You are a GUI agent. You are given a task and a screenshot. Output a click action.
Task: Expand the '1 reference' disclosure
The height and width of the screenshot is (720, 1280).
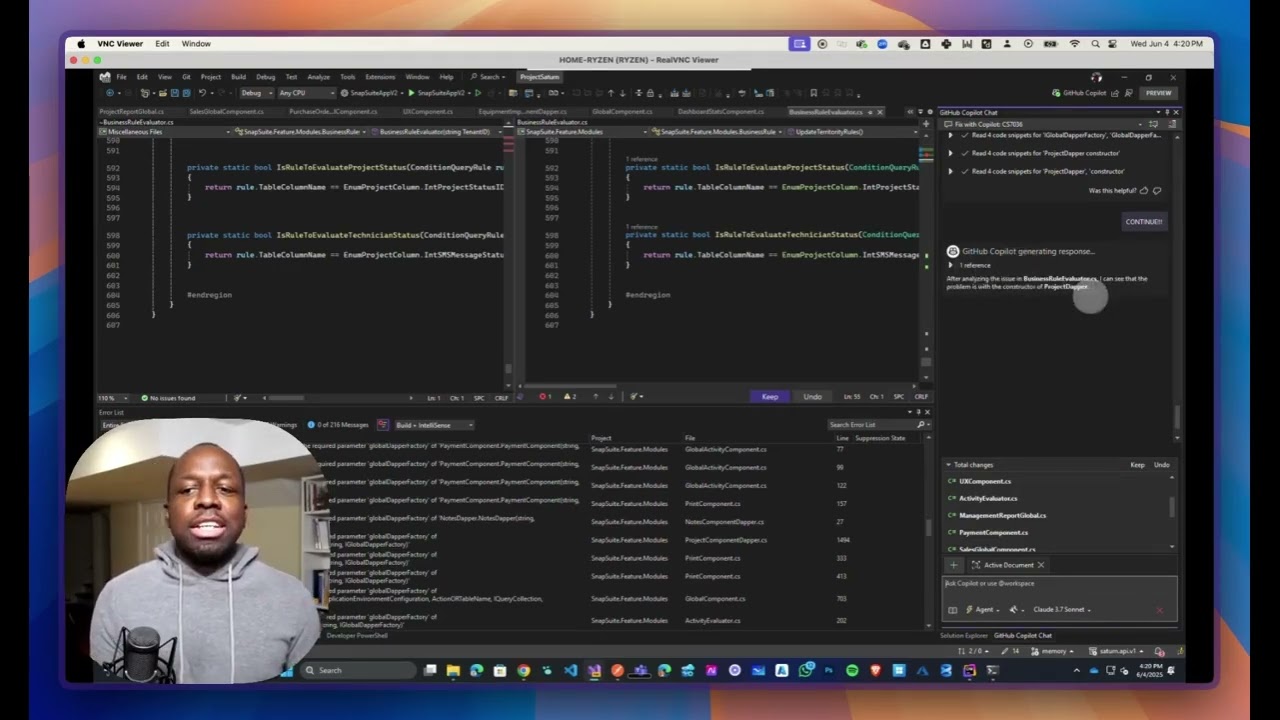click(x=951, y=265)
